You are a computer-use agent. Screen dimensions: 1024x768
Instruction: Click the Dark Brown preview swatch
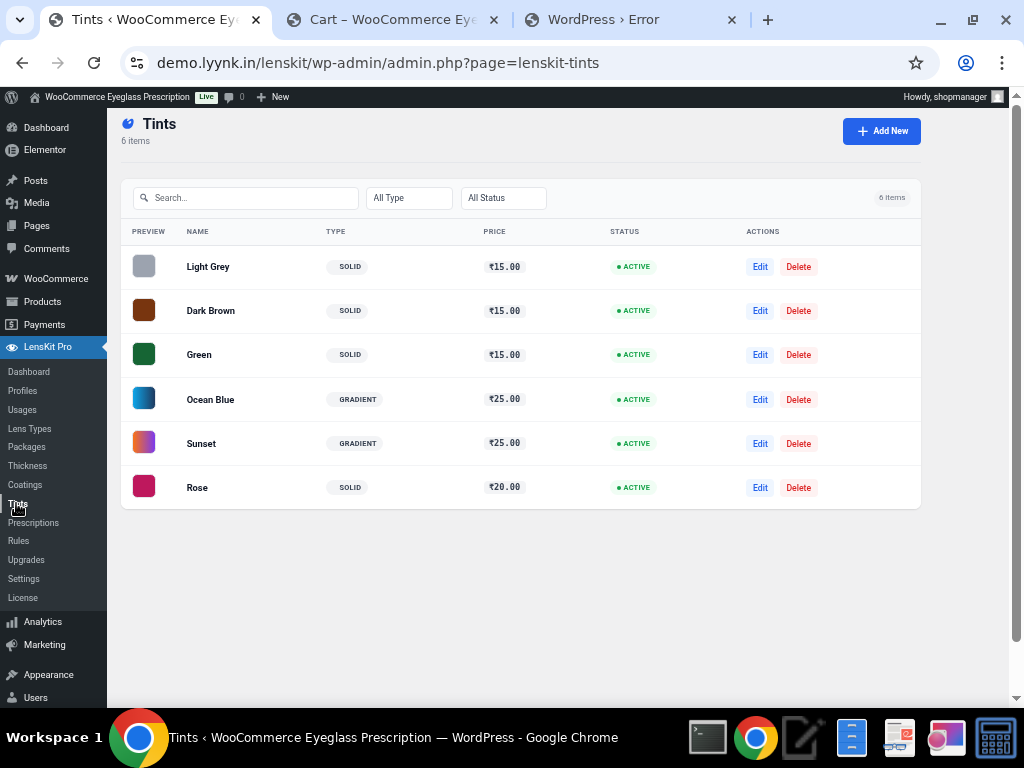pos(144,310)
